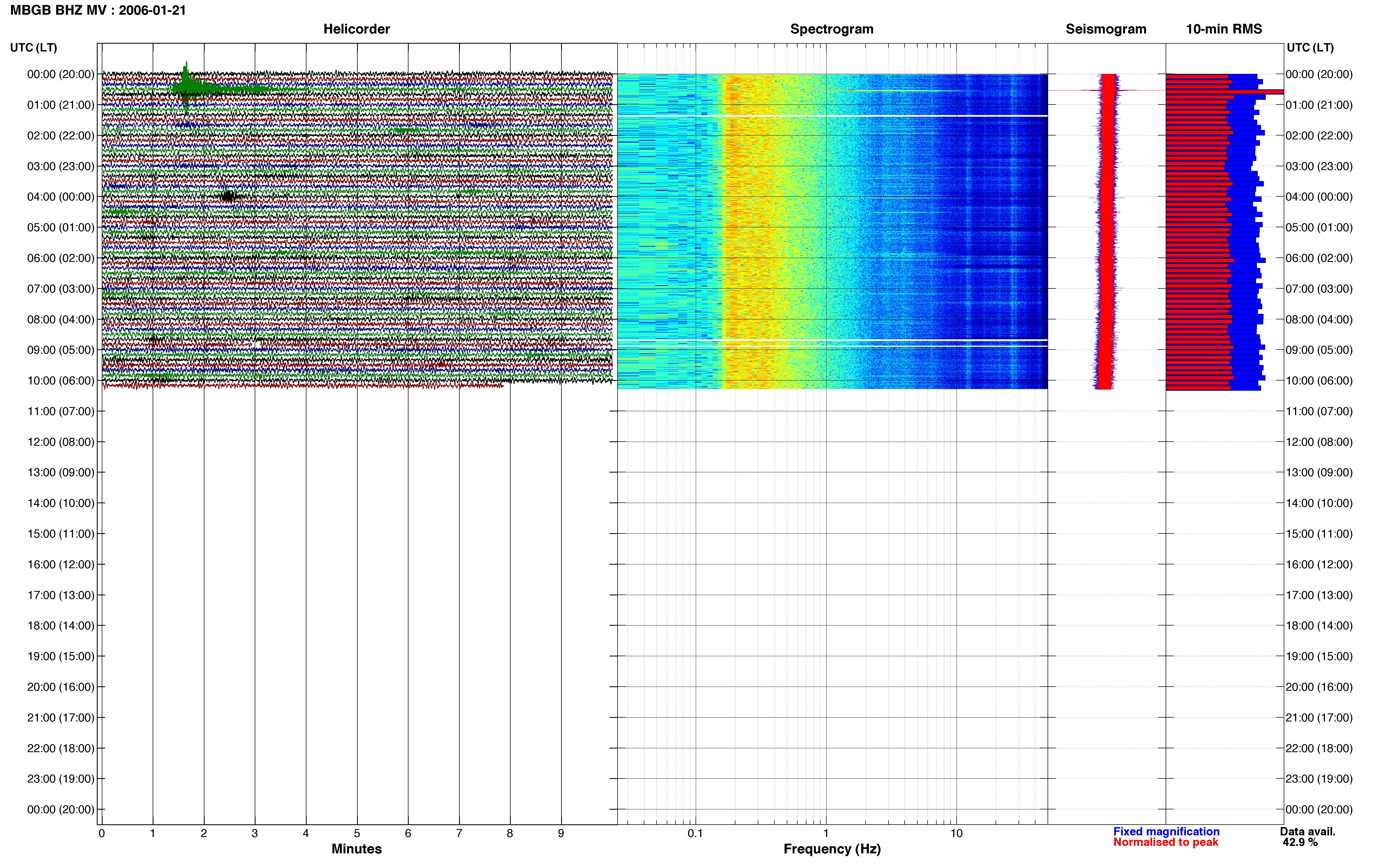Click frequency tick label '0.1'
Image resolution: width=1388 pixels, height=868 pixels.
click(x=695, y=833)
